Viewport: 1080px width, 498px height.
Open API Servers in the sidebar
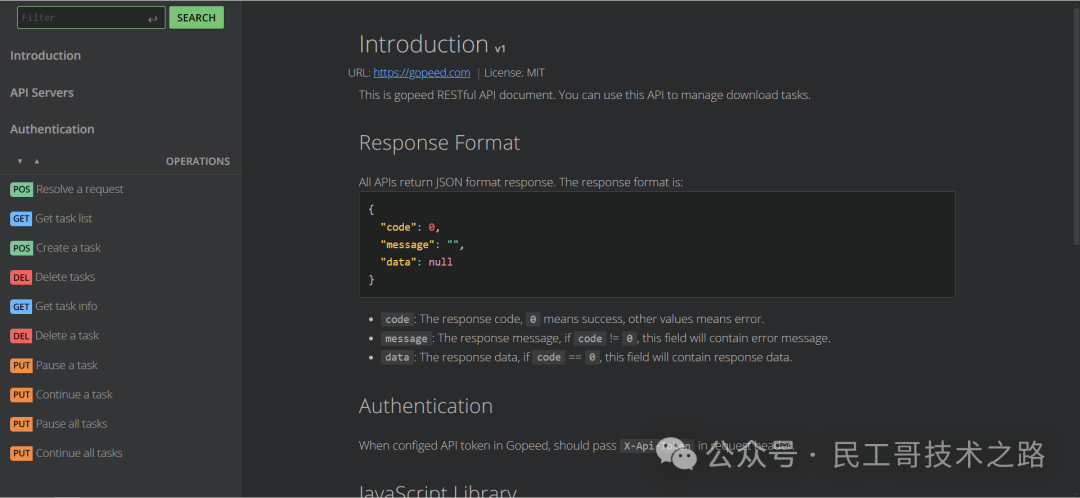click(x=42, y=92)
